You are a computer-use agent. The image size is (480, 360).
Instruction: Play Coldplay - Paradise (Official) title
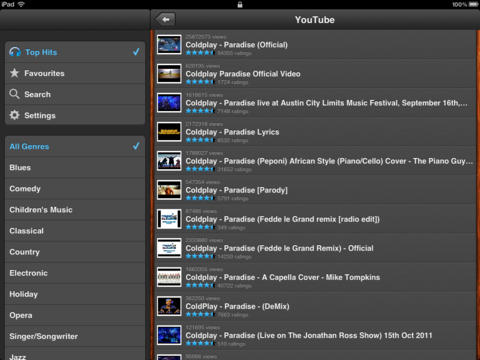237,45
